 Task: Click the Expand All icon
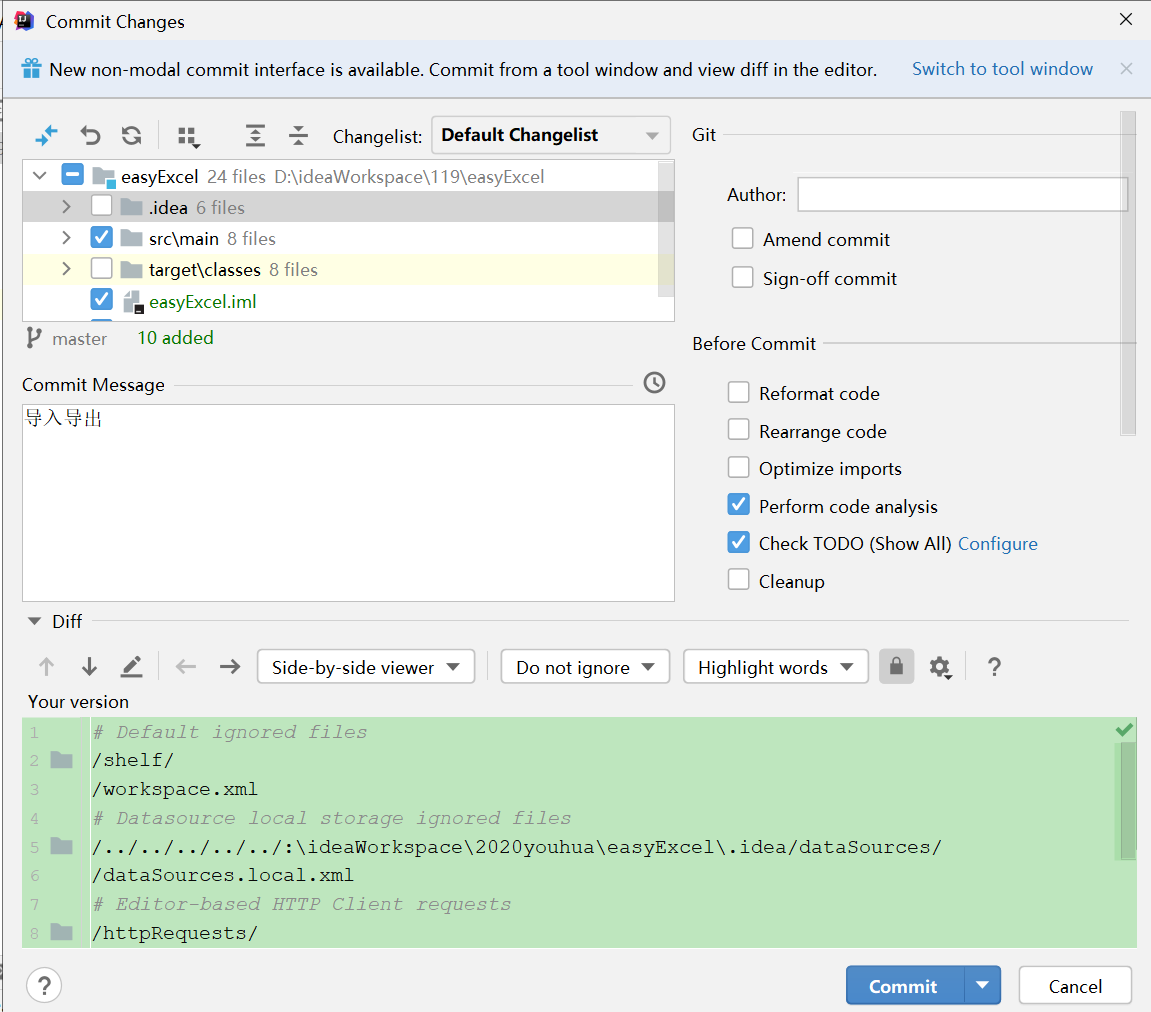(x=255, y=136)
